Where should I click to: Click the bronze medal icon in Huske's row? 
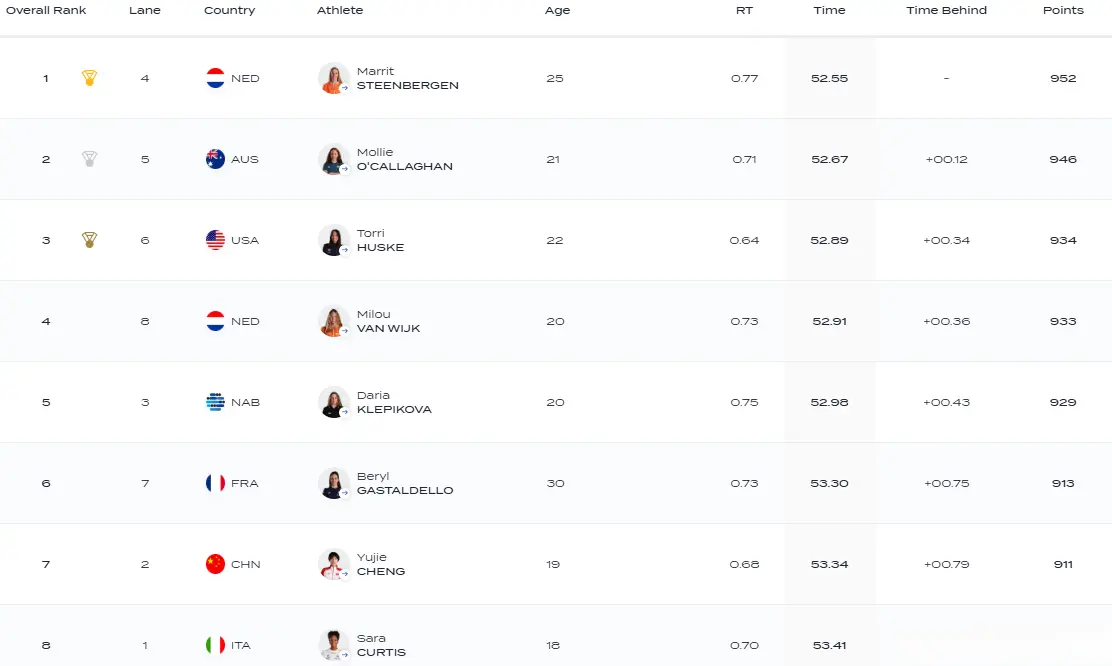click(89, 240)
